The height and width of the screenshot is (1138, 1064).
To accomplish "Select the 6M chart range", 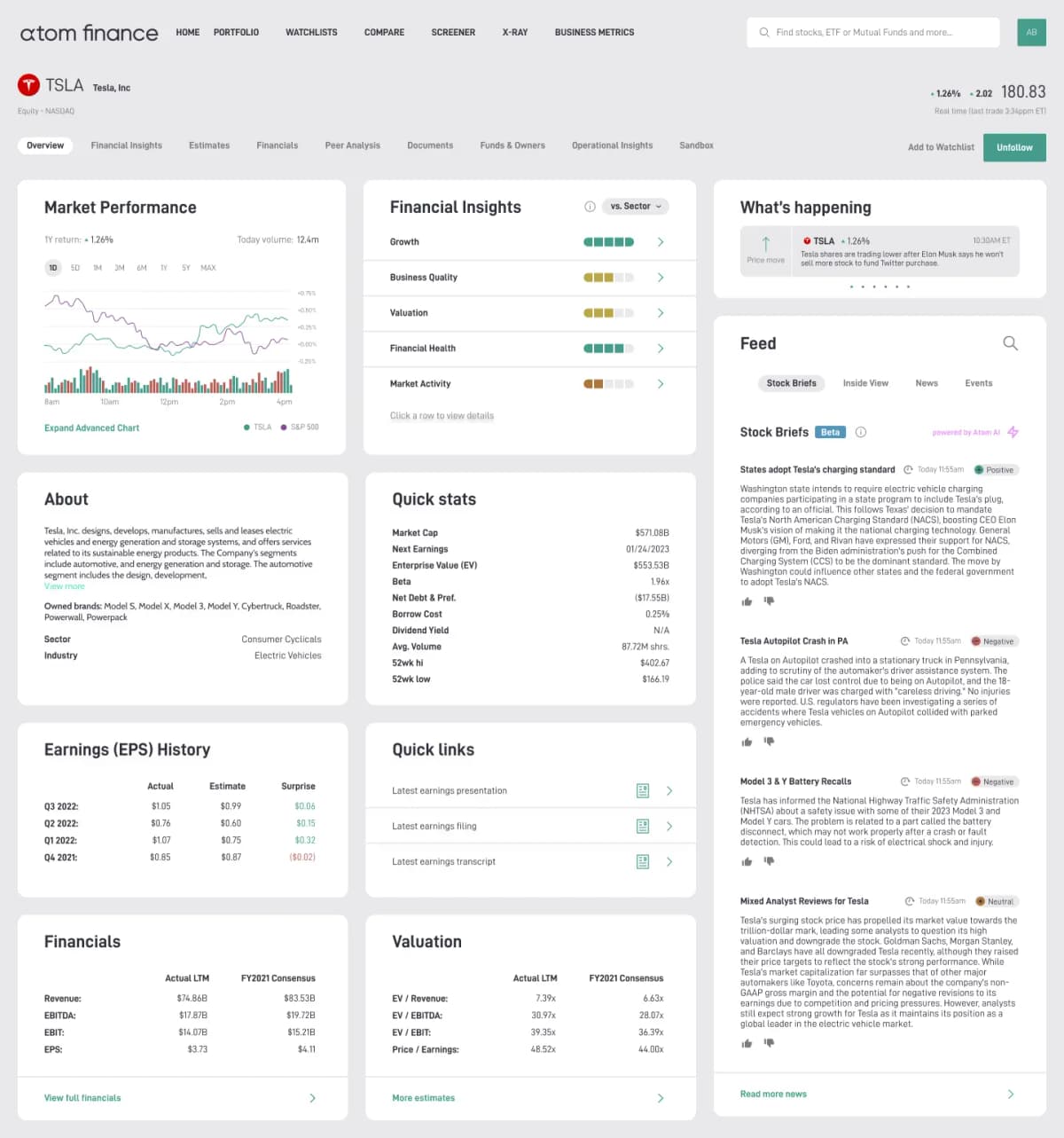I will coord(142,268).
